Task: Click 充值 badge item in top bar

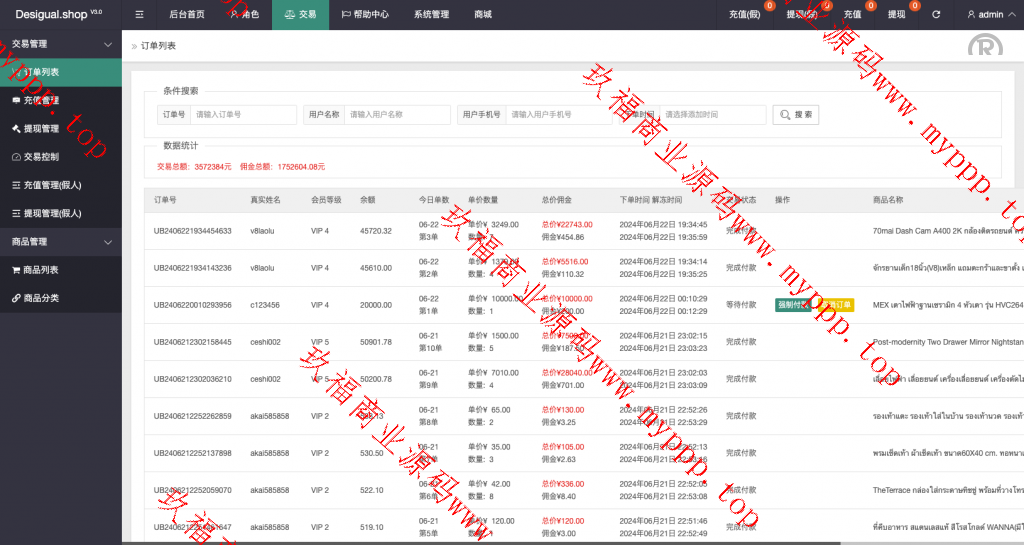Action: (852, 15)
